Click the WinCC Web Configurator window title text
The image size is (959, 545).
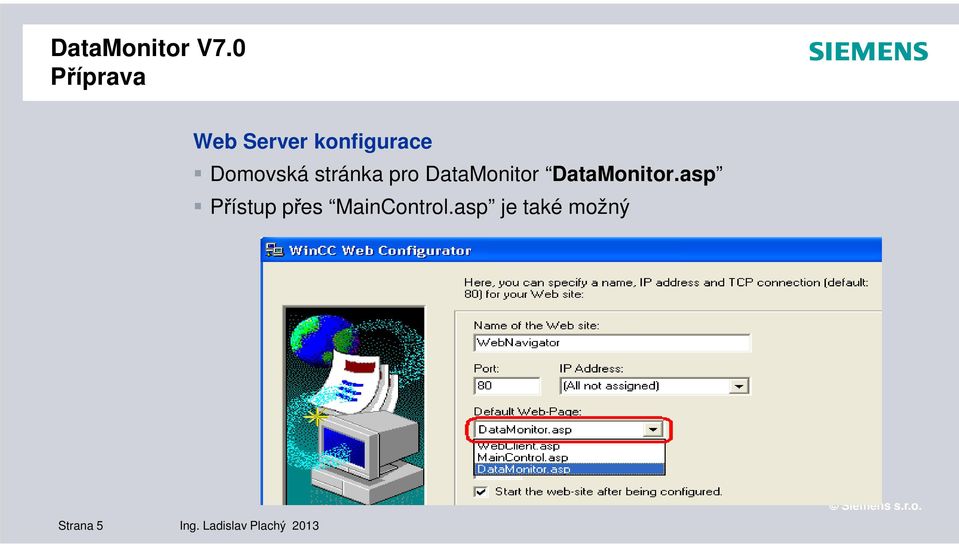(x=380, y=250)
